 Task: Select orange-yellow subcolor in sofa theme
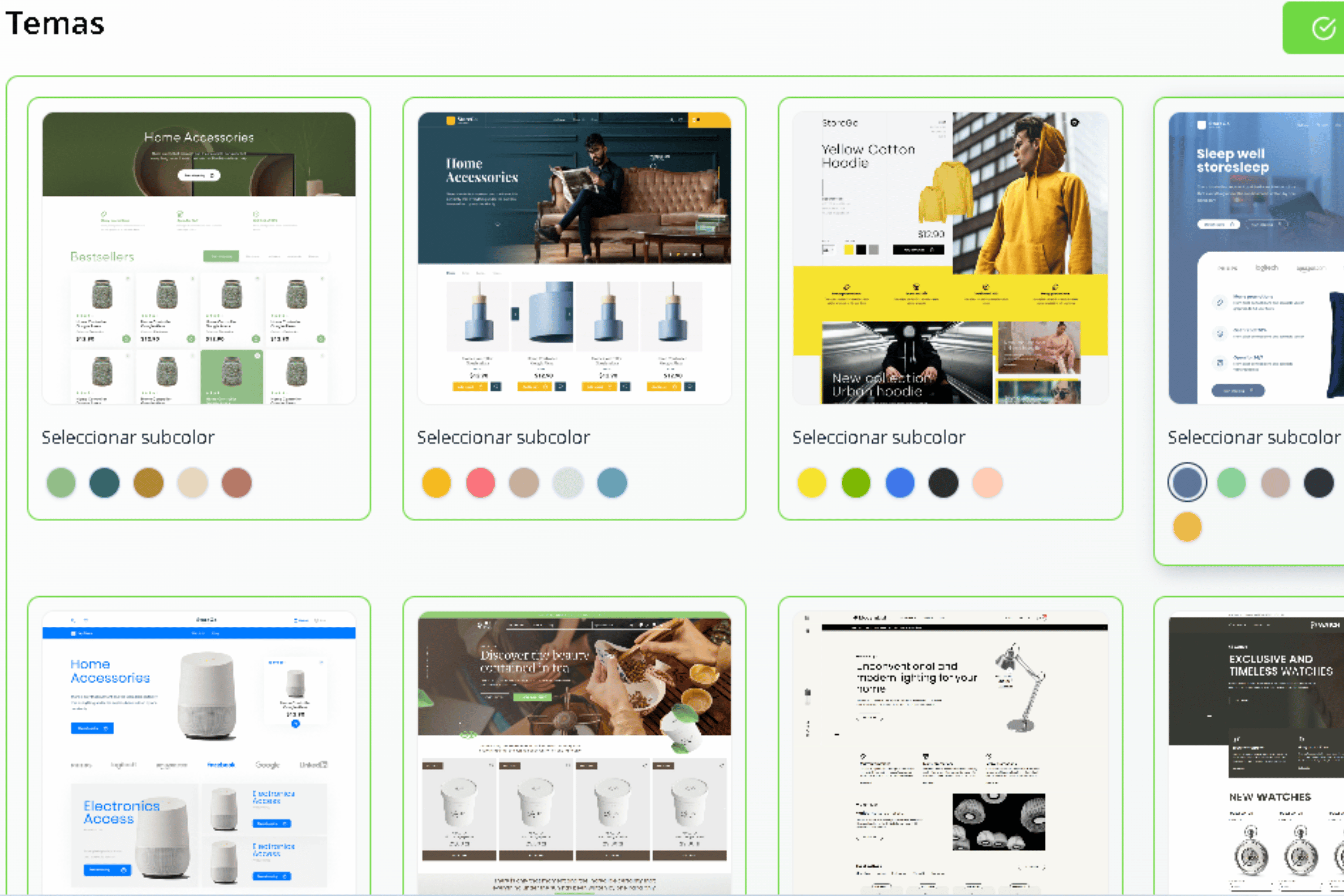pos(436,483)
